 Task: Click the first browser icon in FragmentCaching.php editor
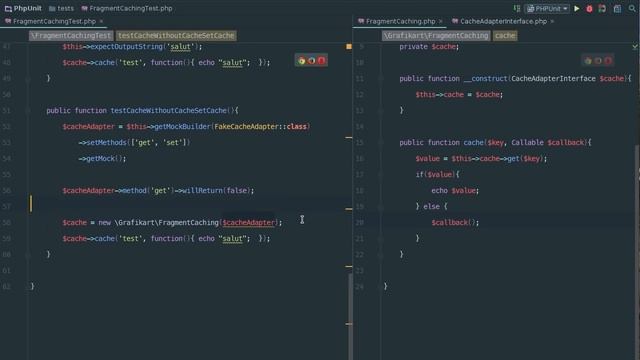coord(588,61)
